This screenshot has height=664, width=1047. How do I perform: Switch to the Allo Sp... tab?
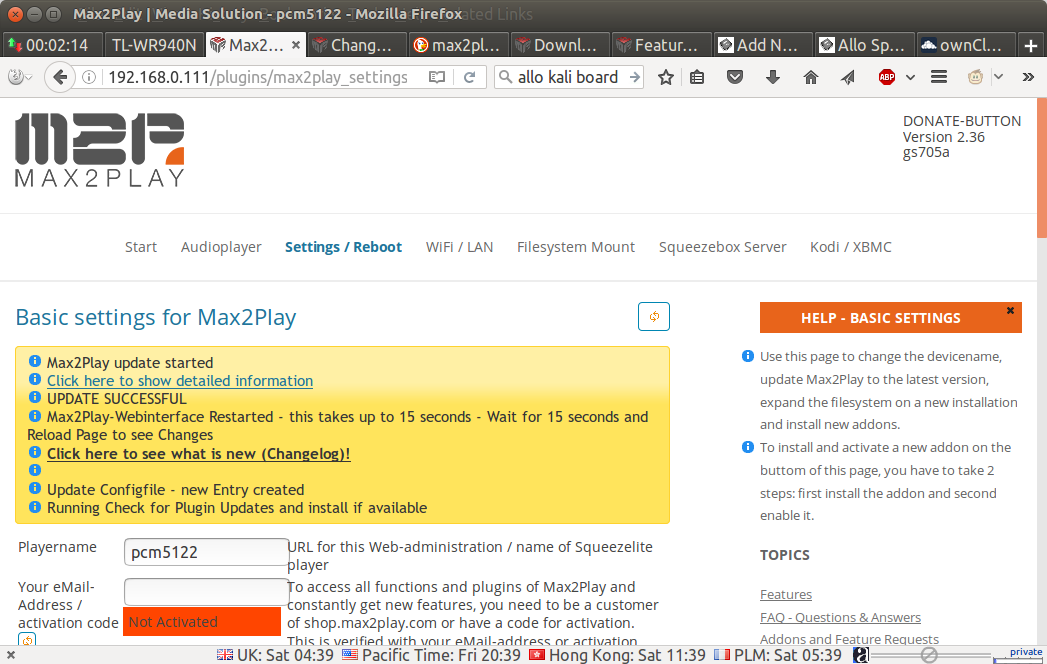[x=864, y=45]
